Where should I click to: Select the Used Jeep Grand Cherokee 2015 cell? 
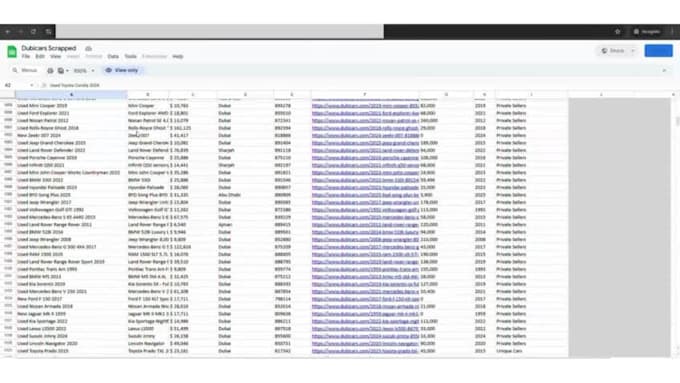(x=71, y=143)
